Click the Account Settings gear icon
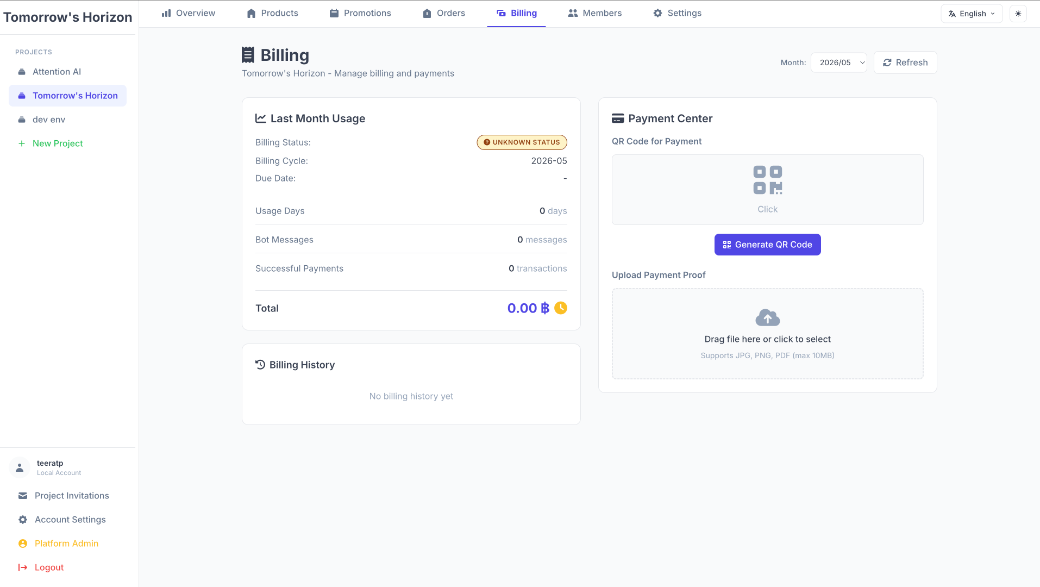 [x=23, y=519]
